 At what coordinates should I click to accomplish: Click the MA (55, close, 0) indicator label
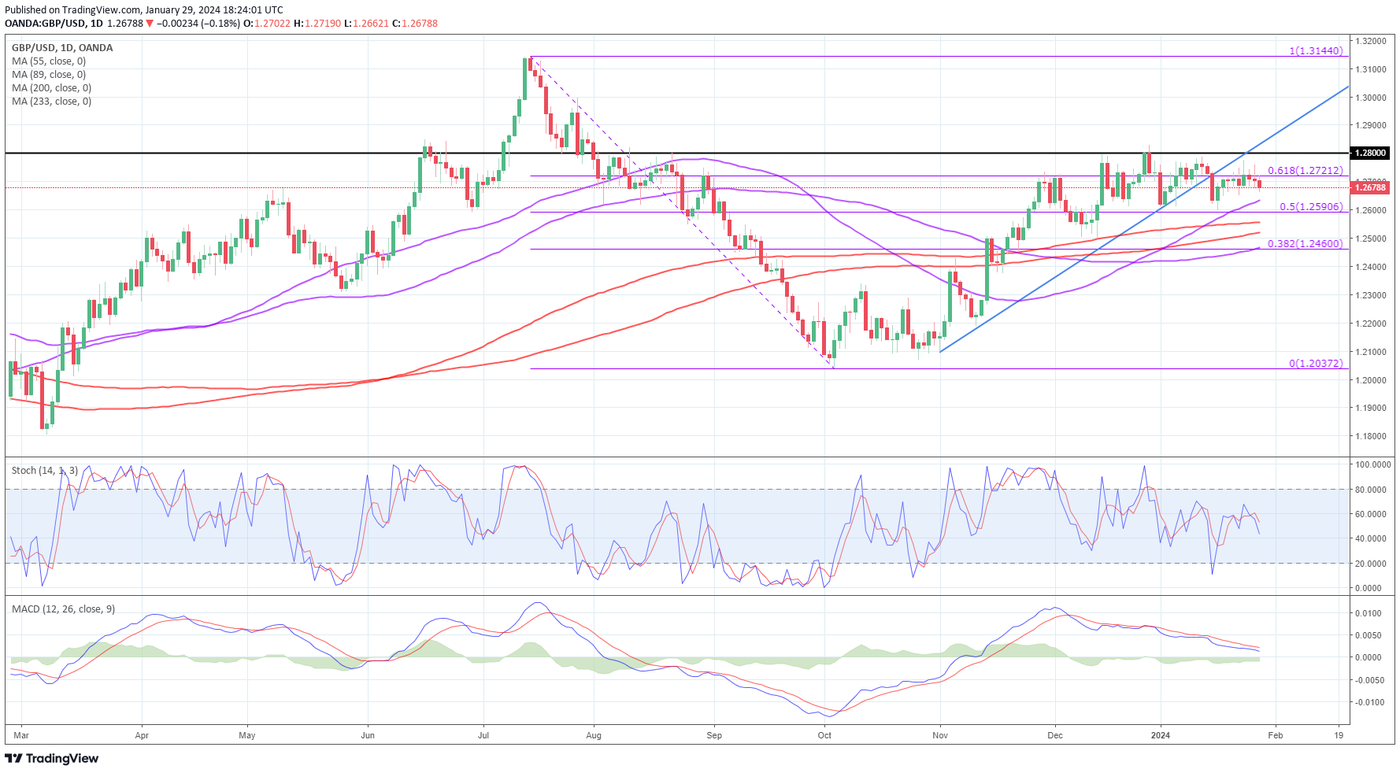tap(49, 61)
